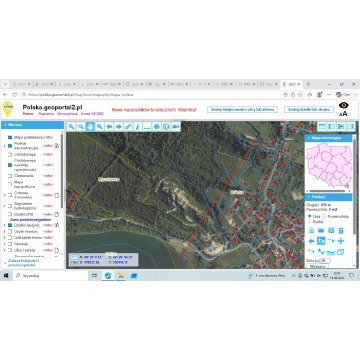Toggle high contrast eye icon
Image resolution: width=360 pixels, height=360 pixels.
tap(343, 105)
